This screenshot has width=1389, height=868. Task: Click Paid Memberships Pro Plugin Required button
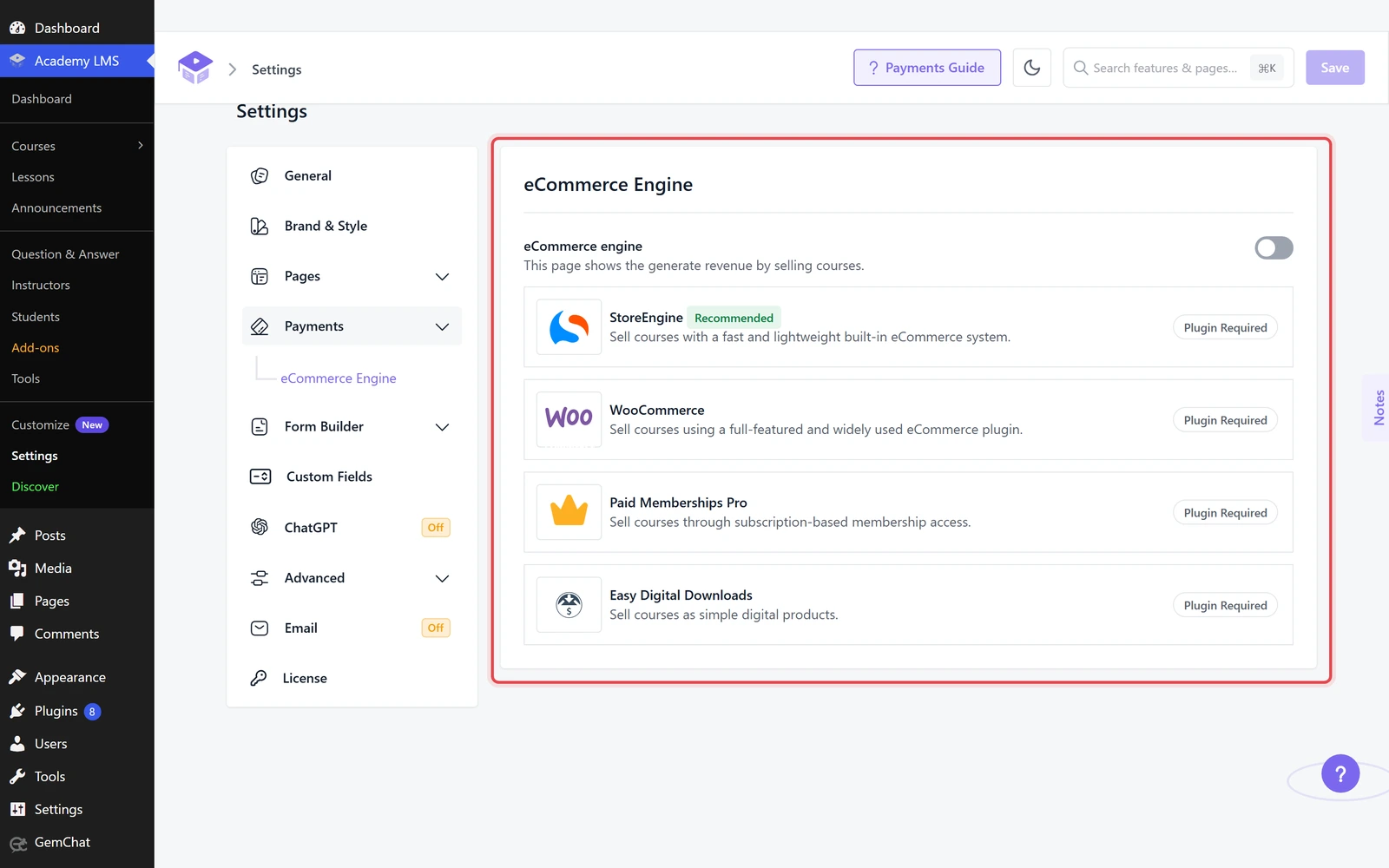(1225, 513)
